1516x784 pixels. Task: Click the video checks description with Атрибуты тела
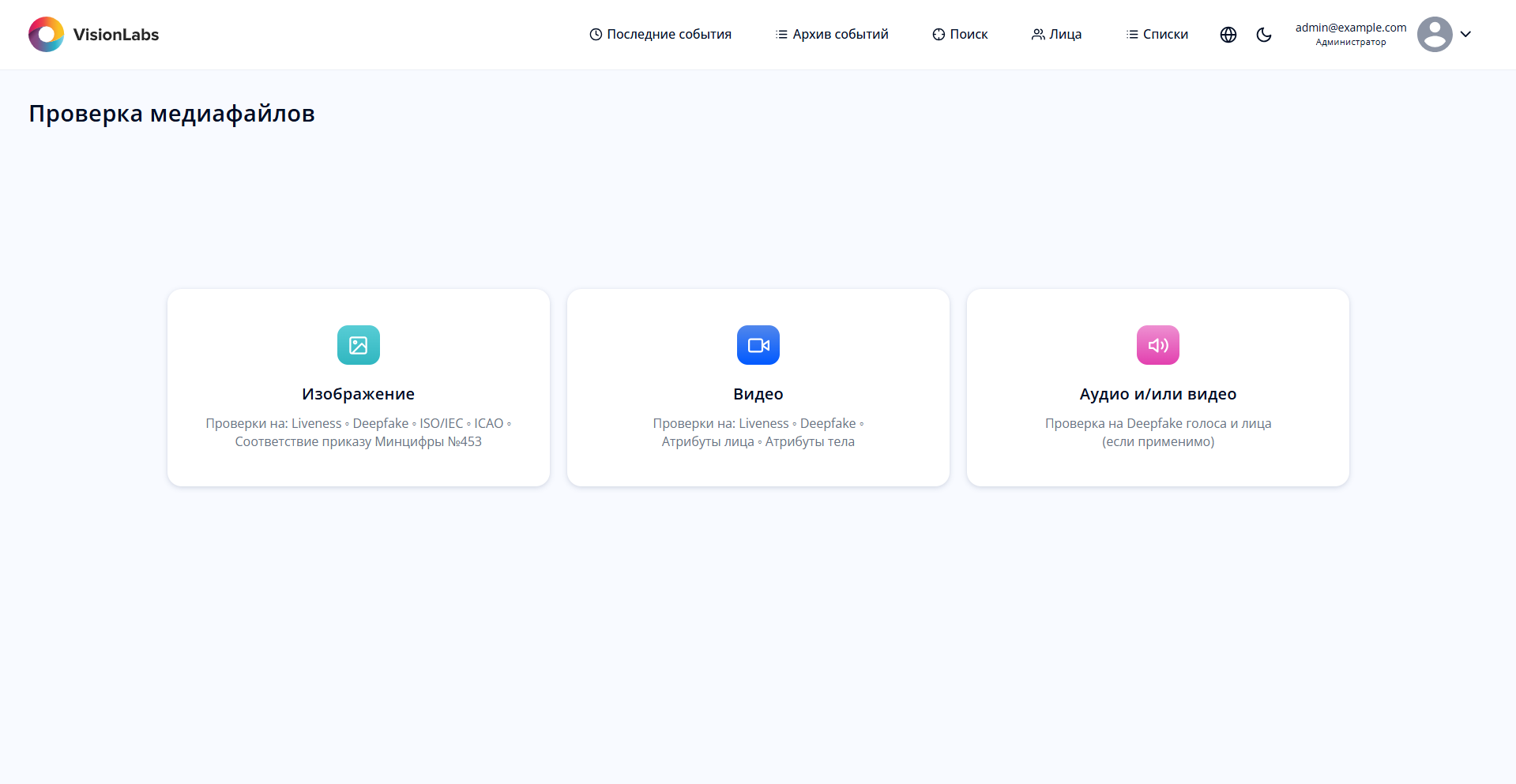tap(758, 433)
